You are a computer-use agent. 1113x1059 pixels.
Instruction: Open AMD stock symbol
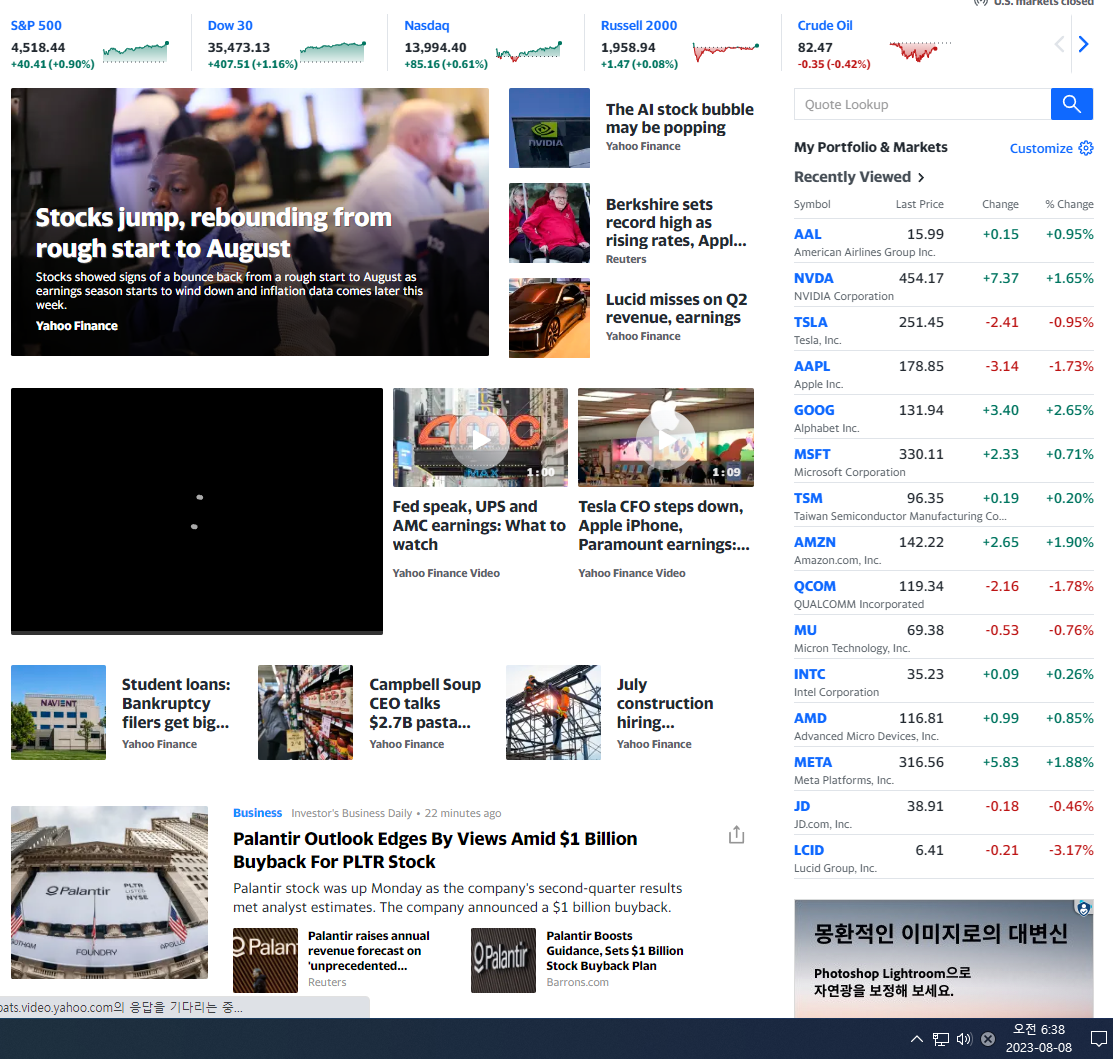810,718
